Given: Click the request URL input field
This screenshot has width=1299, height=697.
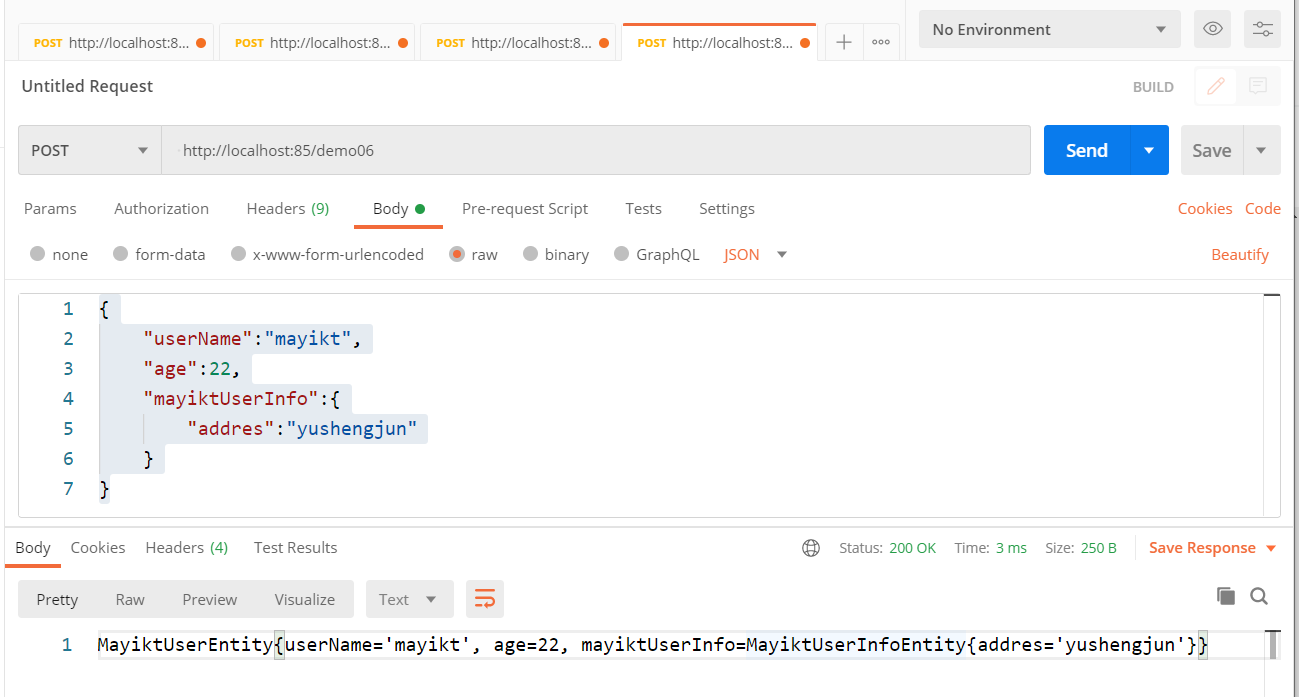Looking at the screenshot, I should [596, 150].
